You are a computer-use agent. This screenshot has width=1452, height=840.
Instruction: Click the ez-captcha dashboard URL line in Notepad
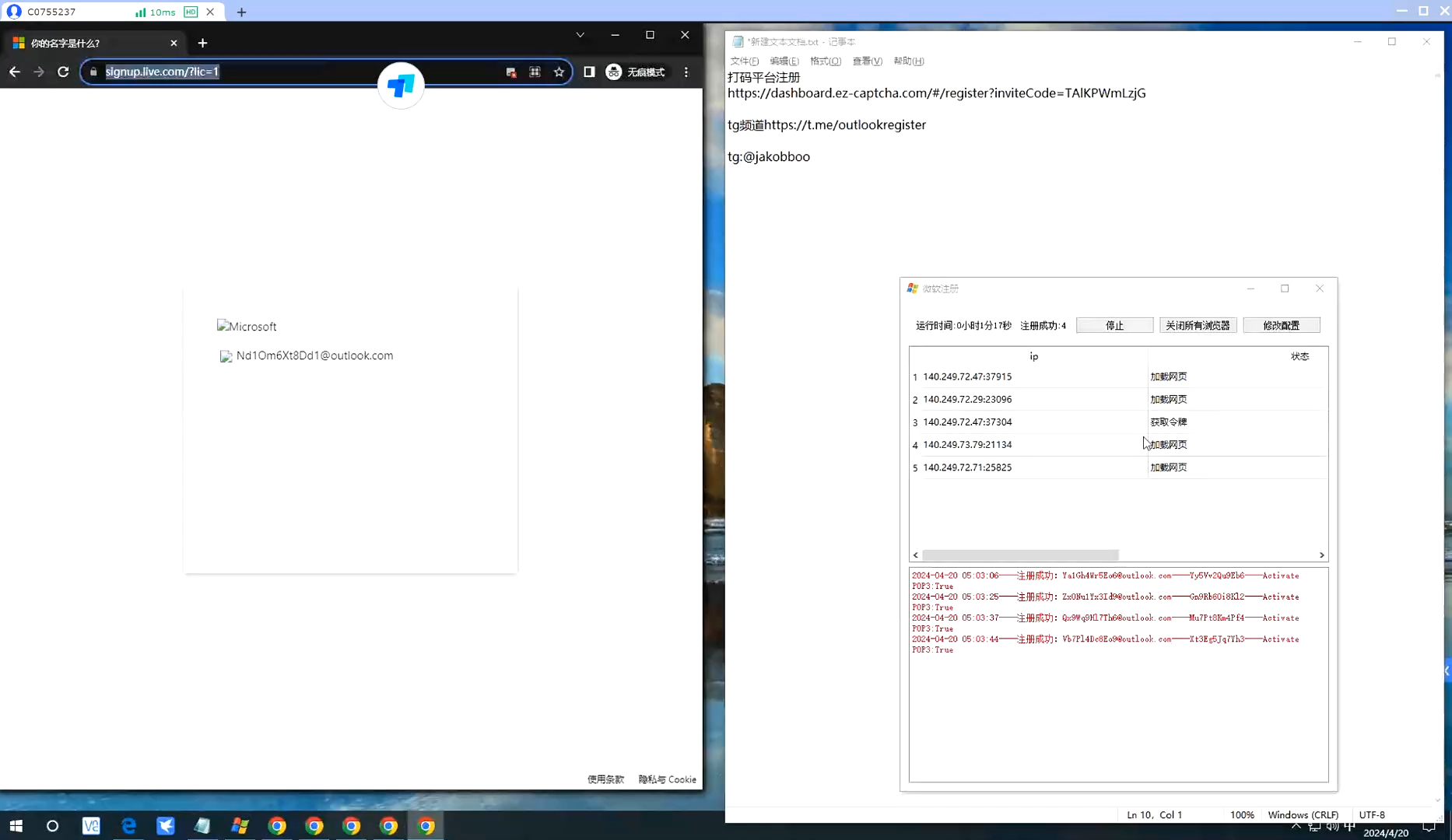pyautogui.click(x=936, y=93)
